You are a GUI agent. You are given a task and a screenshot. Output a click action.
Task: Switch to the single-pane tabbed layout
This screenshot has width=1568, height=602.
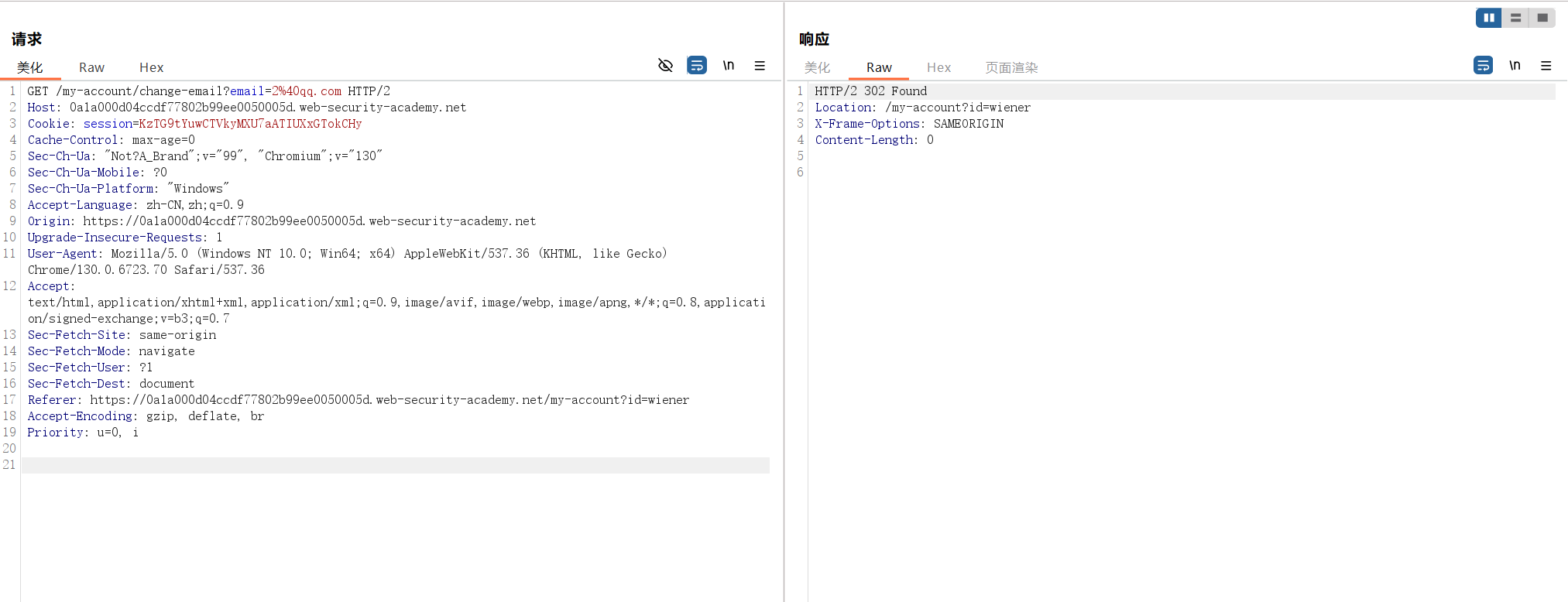(x=1542, y=18)
